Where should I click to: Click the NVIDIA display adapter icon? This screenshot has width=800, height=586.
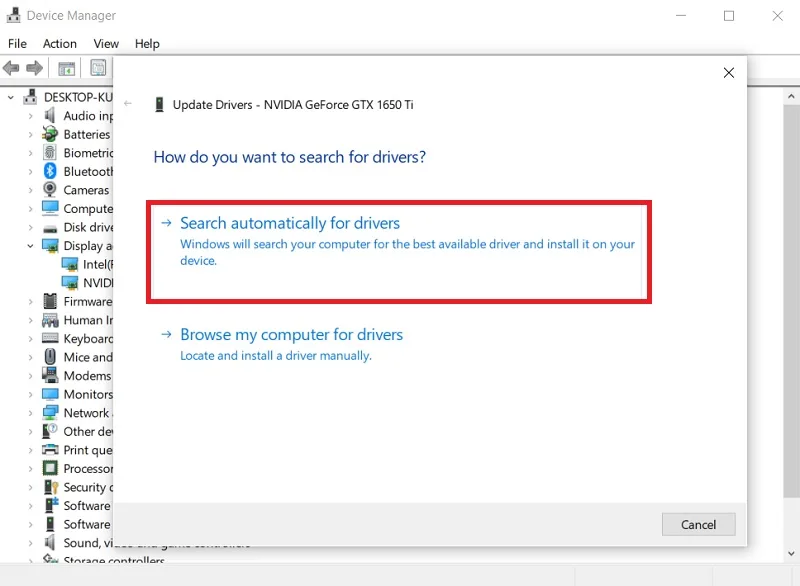[69, 283]
